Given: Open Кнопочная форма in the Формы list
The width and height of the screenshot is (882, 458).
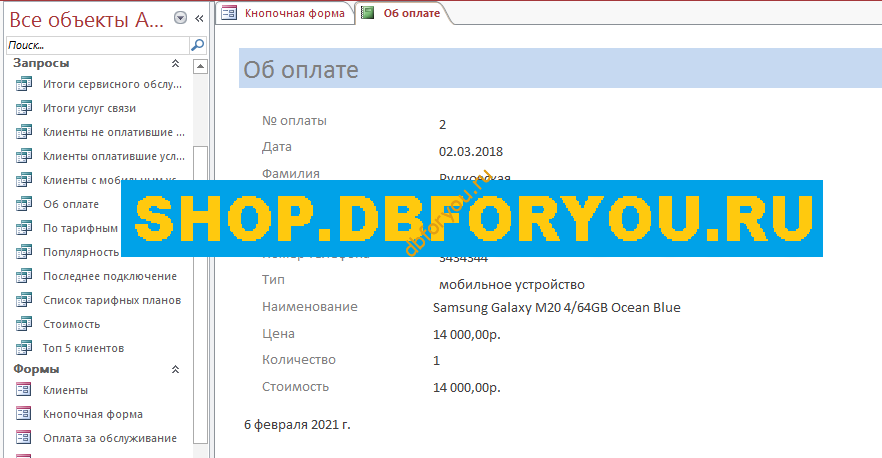Looking at the screenshot, I should (93, 414).
